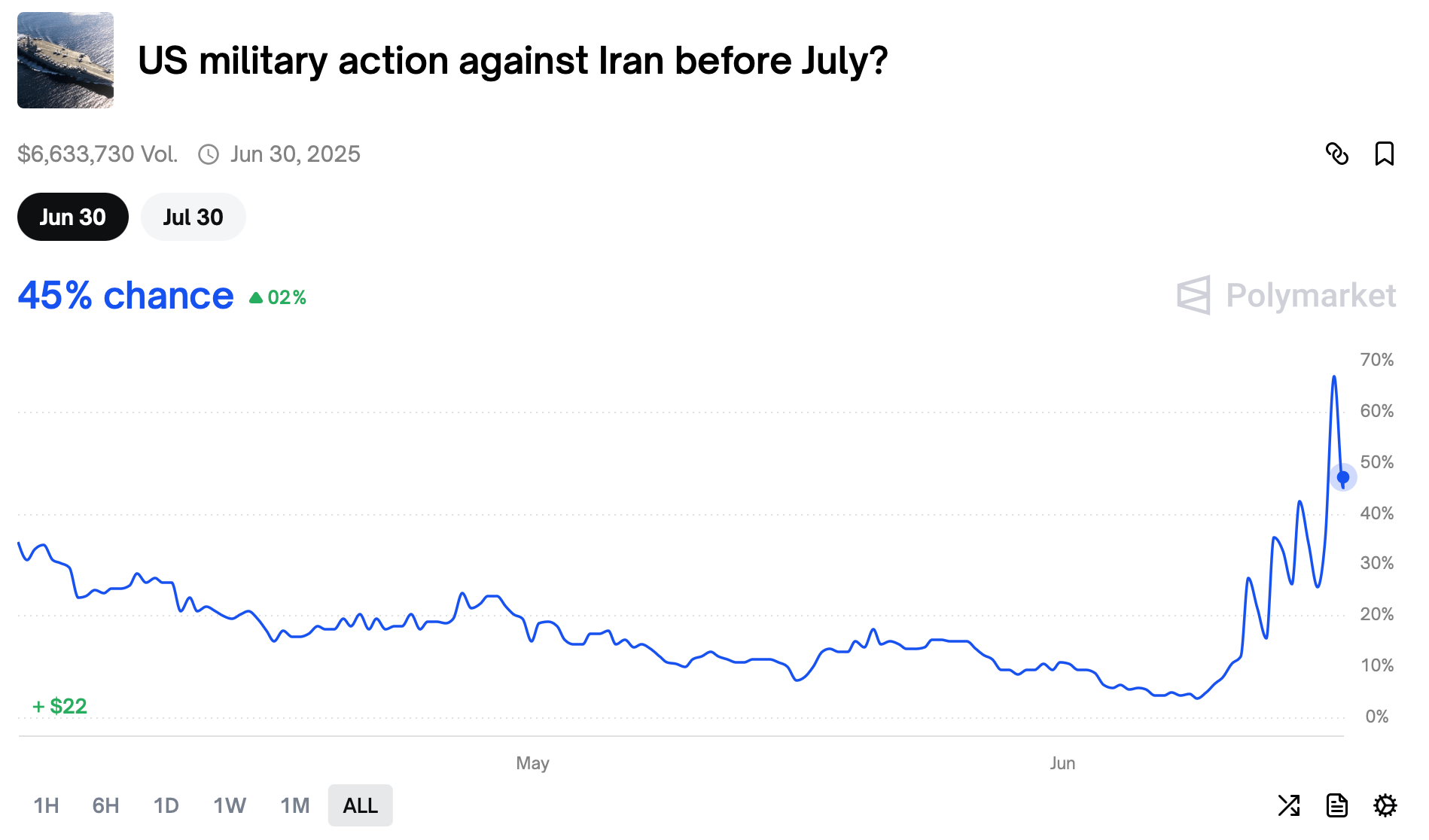Click the +$22 profit indicator
Viewport: 1429px width, 840px height.
pos(59,706)
